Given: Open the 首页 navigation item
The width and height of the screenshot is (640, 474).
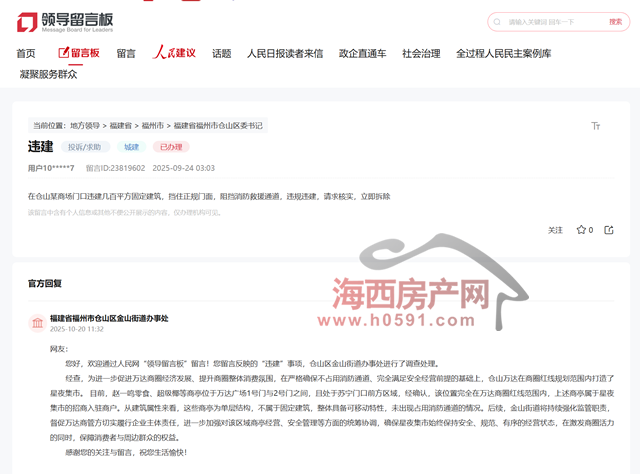Looking at the screenshot, I should [26, 54].
